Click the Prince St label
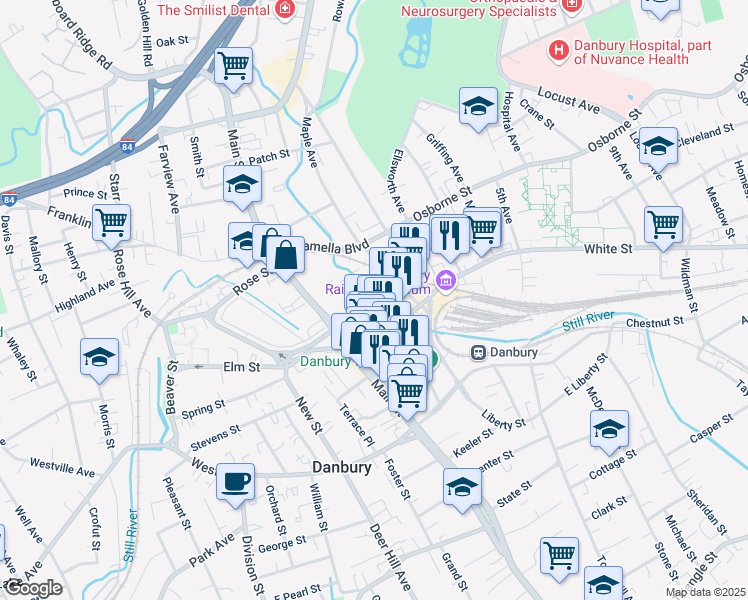The image size is (748, 600). 85,193
